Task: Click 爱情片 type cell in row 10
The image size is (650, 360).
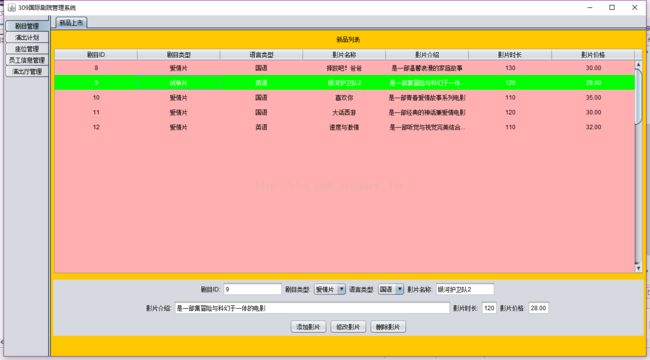Action: coord(179,97)
